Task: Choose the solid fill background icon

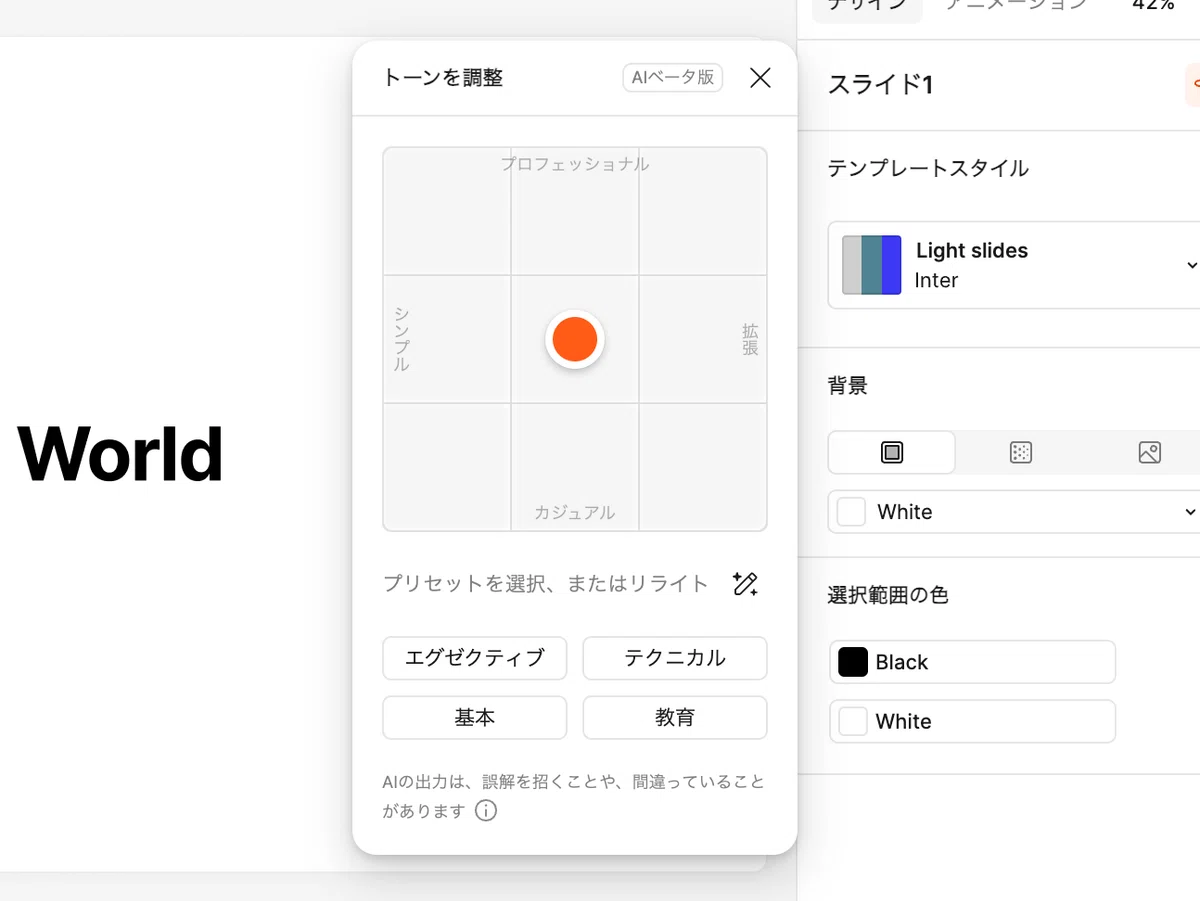Action: [892, 452]
